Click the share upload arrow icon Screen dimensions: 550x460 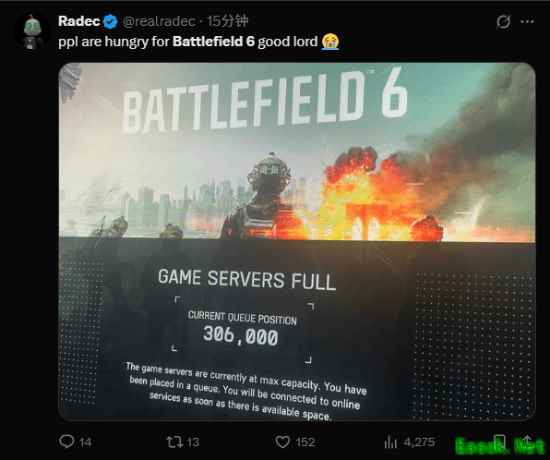point(527,442)
